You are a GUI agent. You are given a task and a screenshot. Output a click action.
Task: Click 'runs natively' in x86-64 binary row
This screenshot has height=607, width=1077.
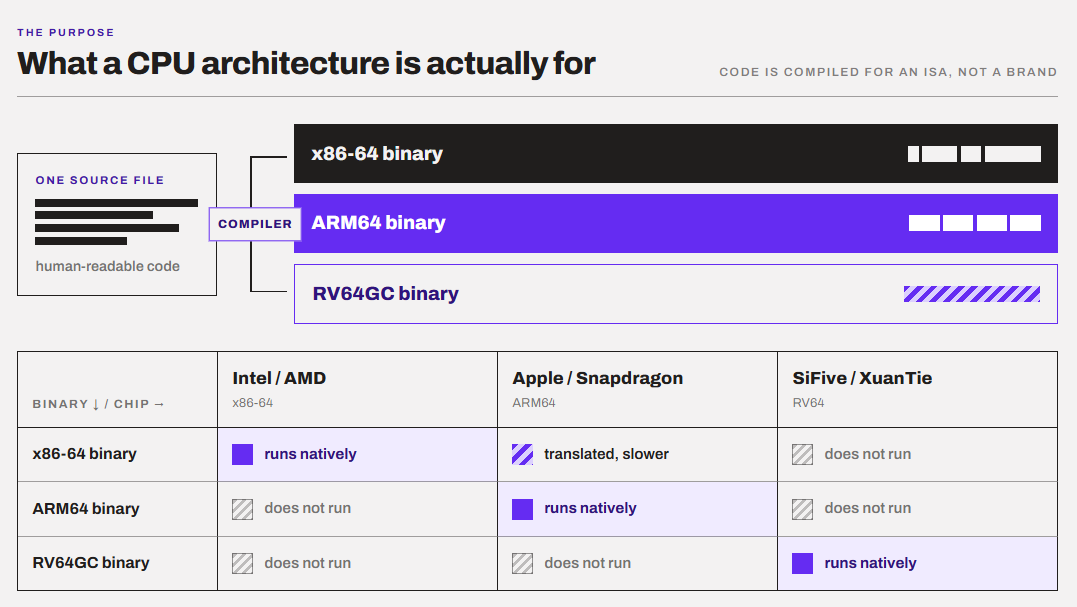(x=310, y=454)
